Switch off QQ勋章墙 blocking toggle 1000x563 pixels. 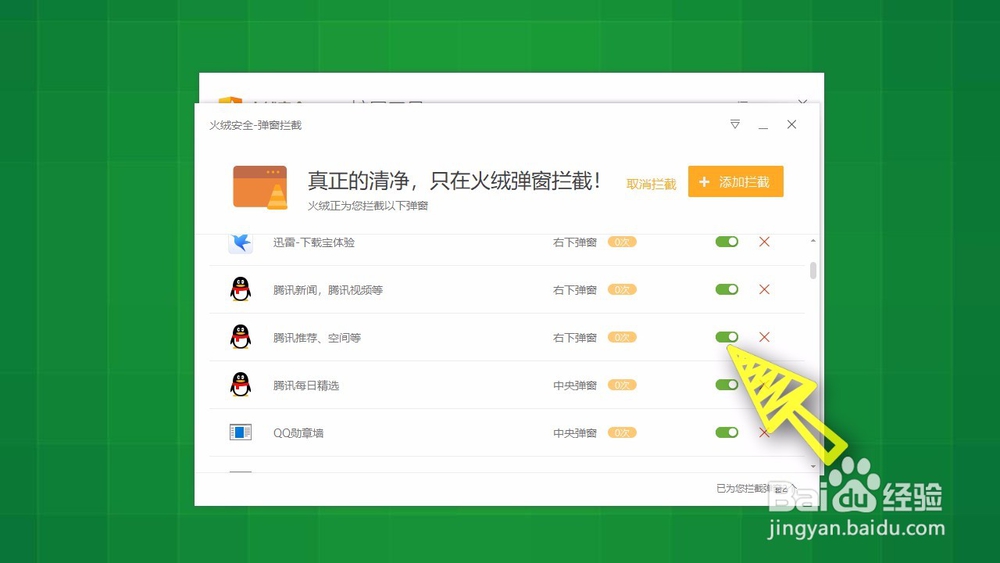click(x=727, y=433)
